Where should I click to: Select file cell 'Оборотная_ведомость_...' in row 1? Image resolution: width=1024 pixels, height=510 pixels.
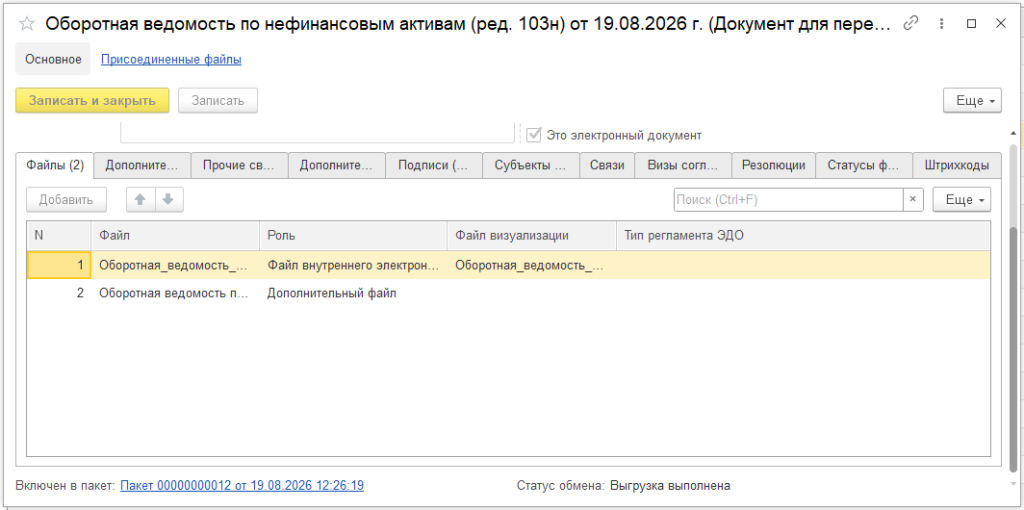point(176,265)
